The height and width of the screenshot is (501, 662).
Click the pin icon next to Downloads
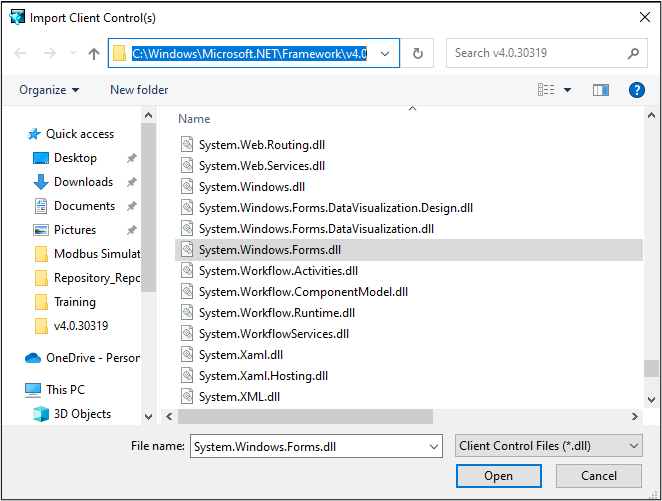[132, 182]
